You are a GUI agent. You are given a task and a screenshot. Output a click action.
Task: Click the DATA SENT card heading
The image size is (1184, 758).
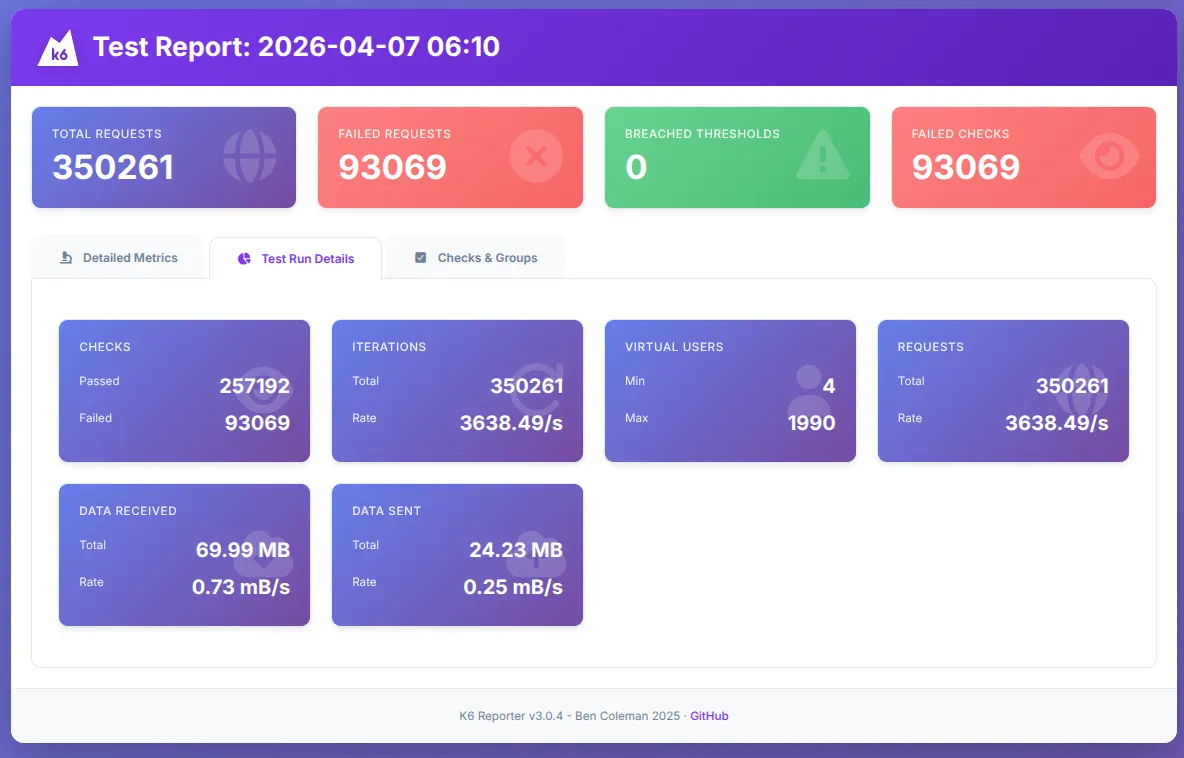coord(387,511)
